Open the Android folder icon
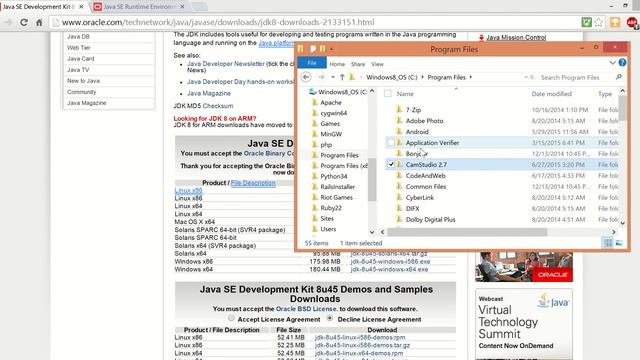Image resolution: width=640 pixels, height=360 pixels. pyautogui.click(x=400, y=131)
